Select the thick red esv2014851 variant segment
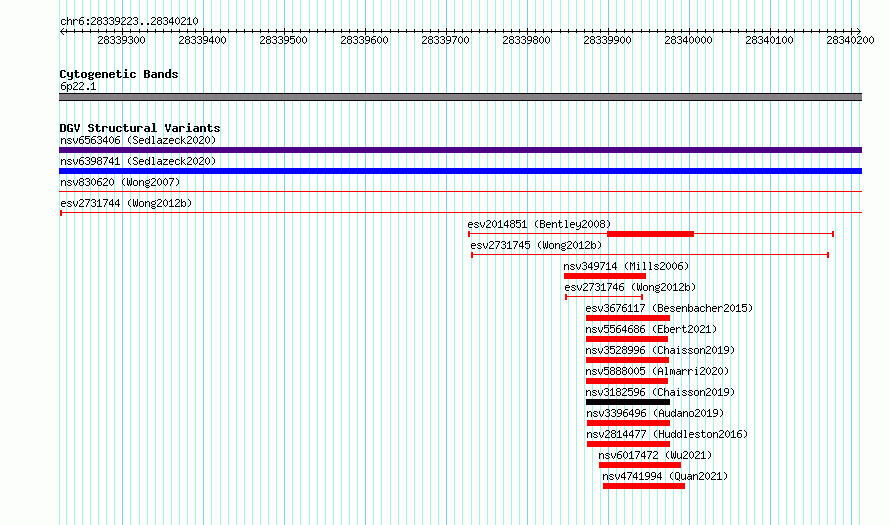 pyautogui.click(x=650, y=234)
